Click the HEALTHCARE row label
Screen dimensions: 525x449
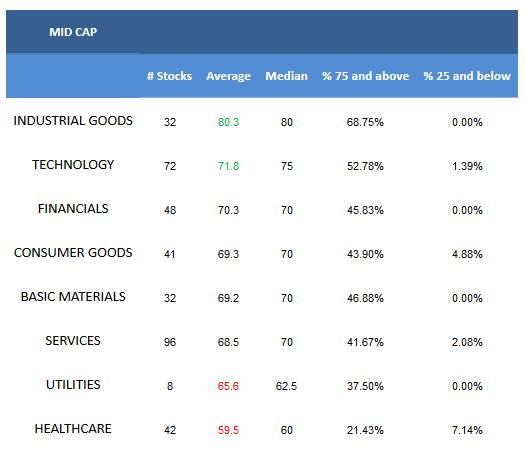pos(73,429)
